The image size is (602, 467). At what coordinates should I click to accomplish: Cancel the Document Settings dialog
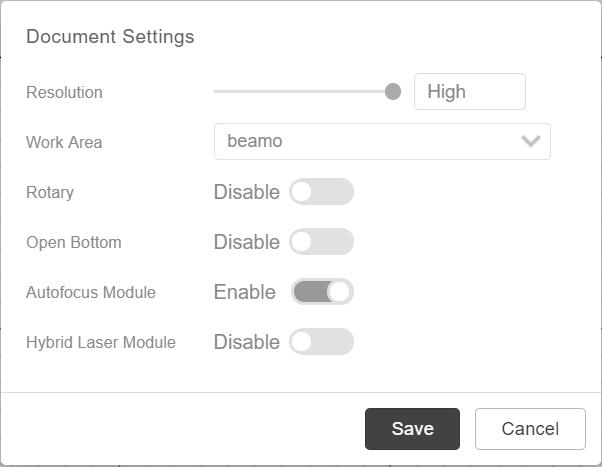[x=530, y=429]
